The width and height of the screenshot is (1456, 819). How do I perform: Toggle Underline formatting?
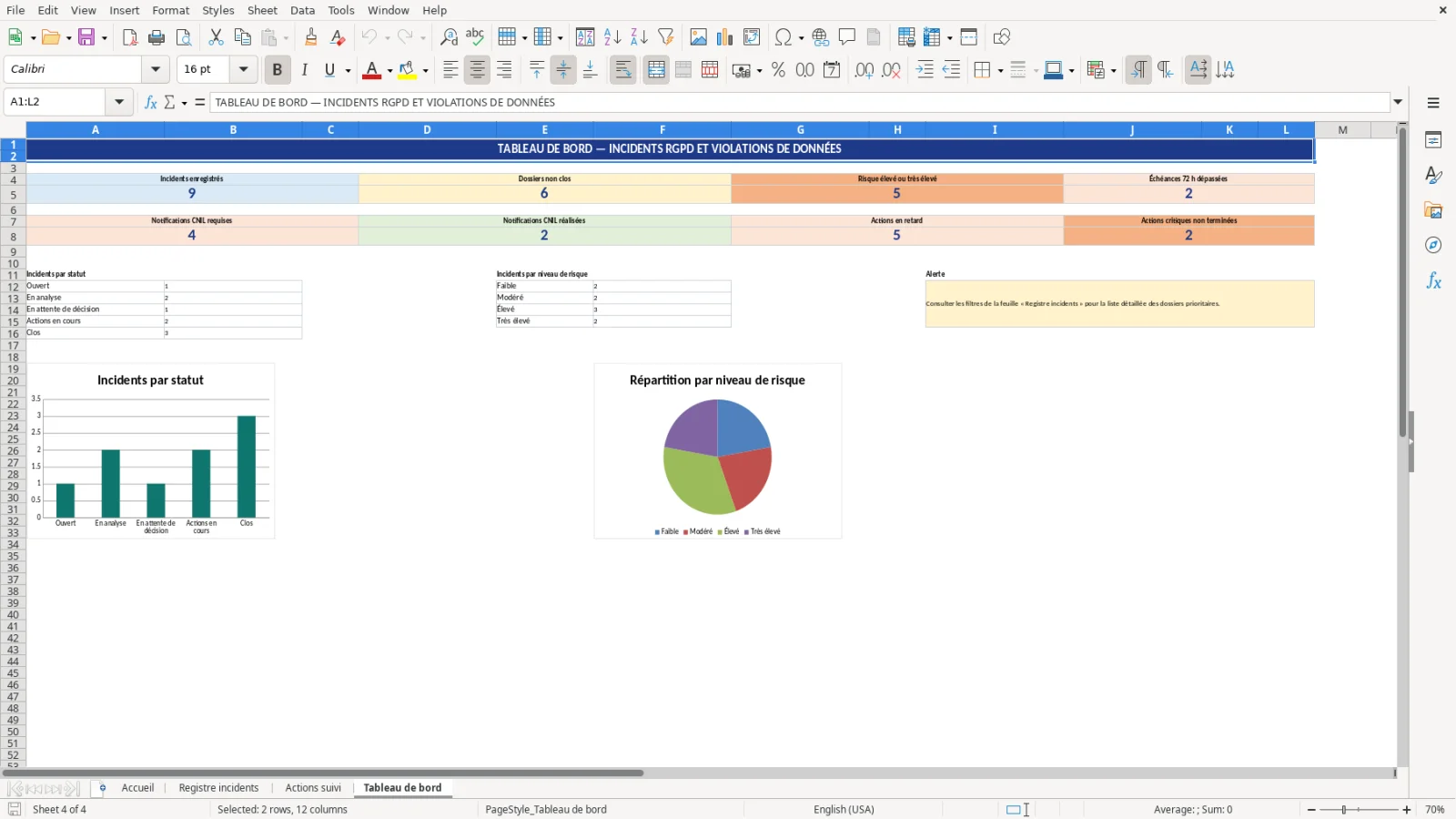click(329, 70)
